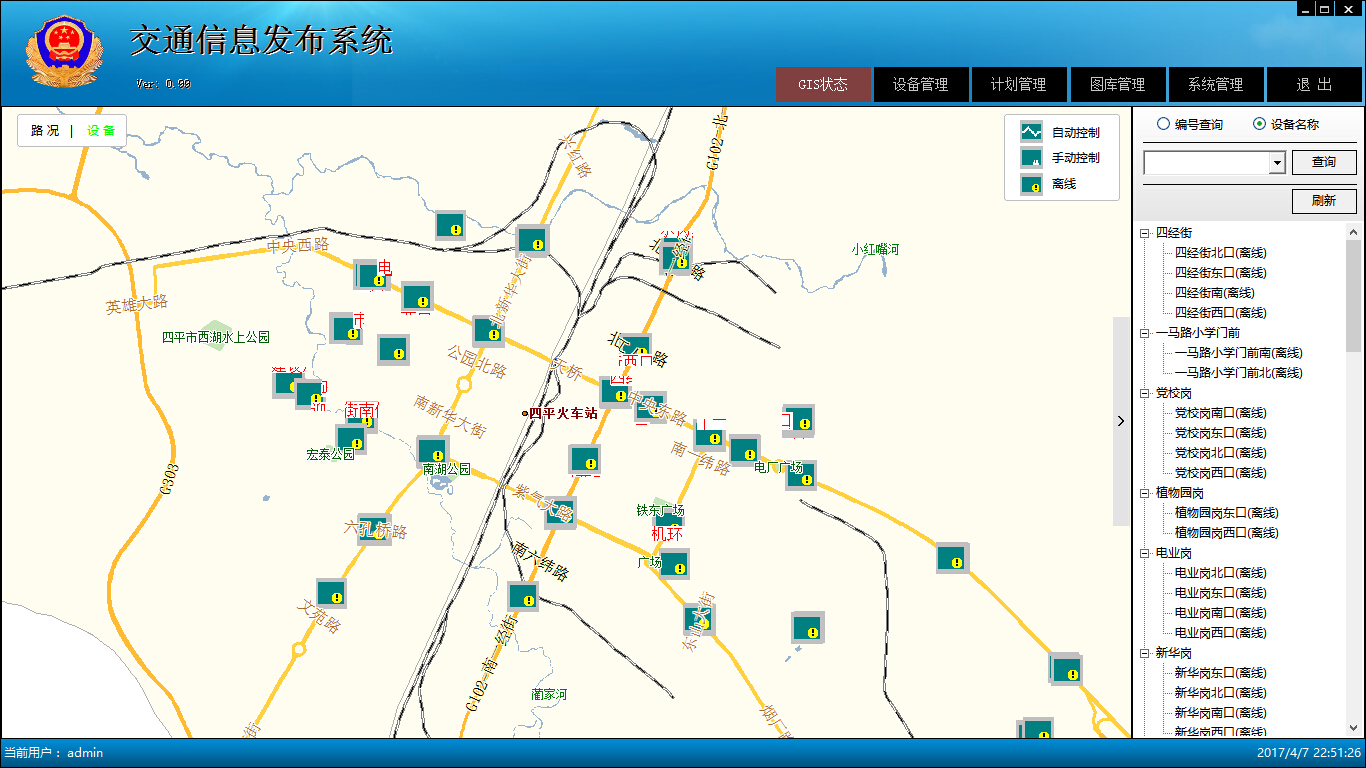The width and height of the screenshot is (1366, 768).
Task: Click the 离线 legend icon
Action: (1030, 185)
